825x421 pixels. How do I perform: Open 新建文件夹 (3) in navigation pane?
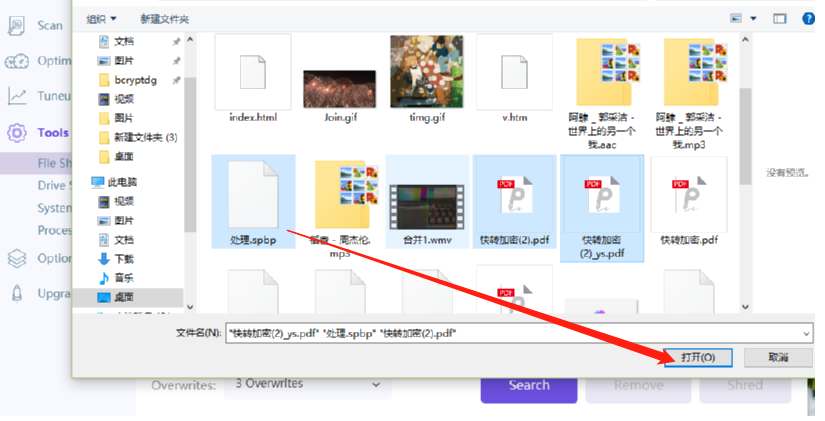138,137
